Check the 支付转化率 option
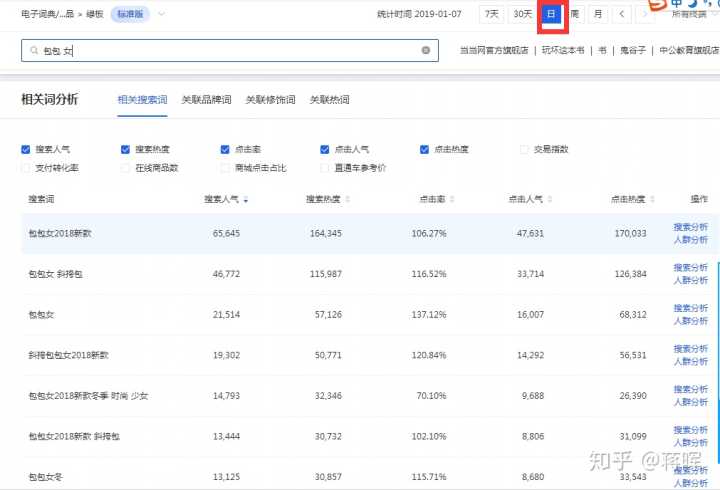 [x=26, y=168]
